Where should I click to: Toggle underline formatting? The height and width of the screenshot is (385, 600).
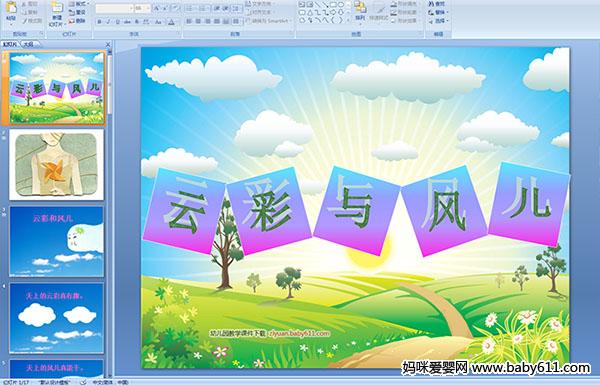pyautogui.click(x=117, y=22)
